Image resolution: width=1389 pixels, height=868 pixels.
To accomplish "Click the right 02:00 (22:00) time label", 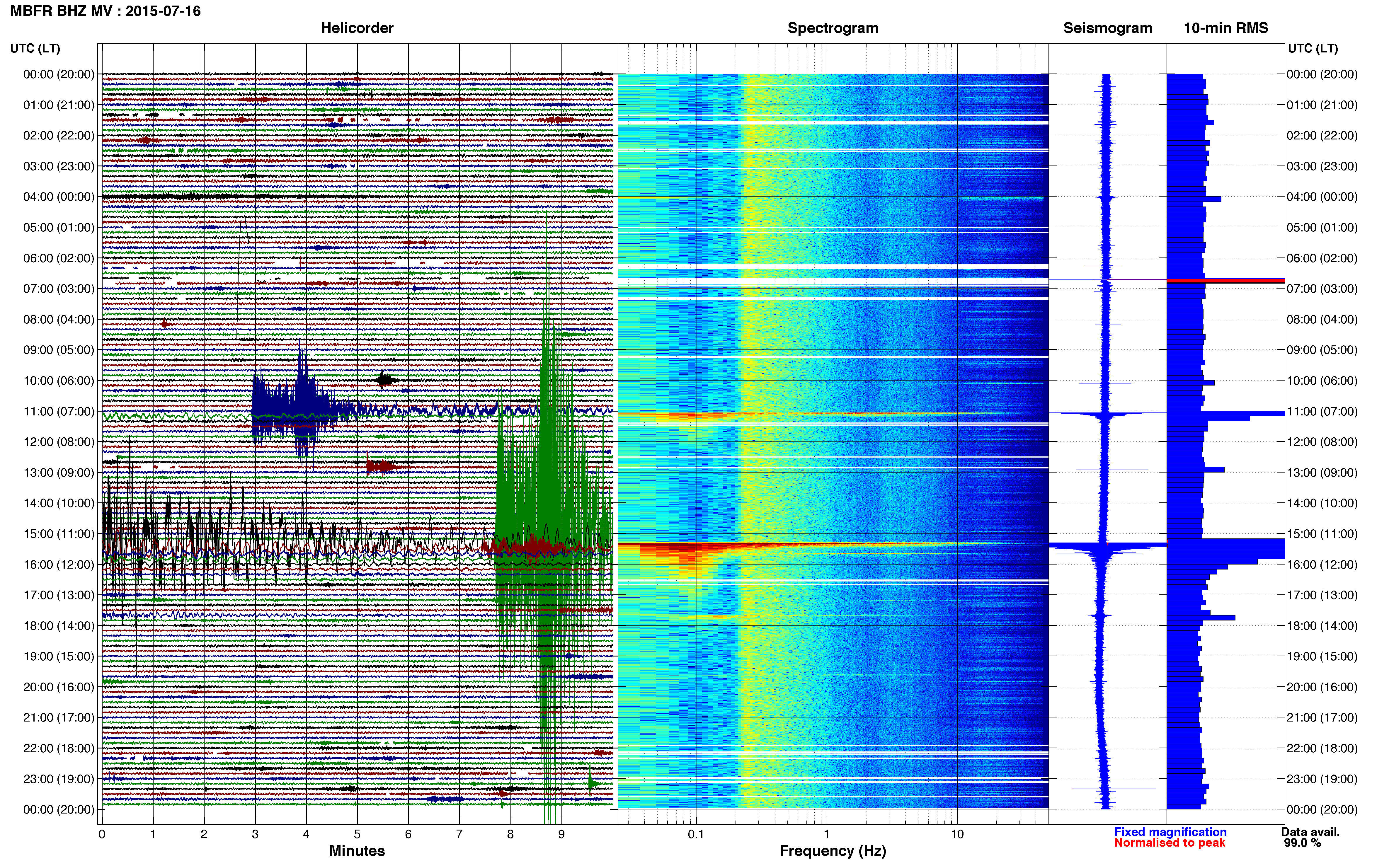I will click(x=1322, y=135).
